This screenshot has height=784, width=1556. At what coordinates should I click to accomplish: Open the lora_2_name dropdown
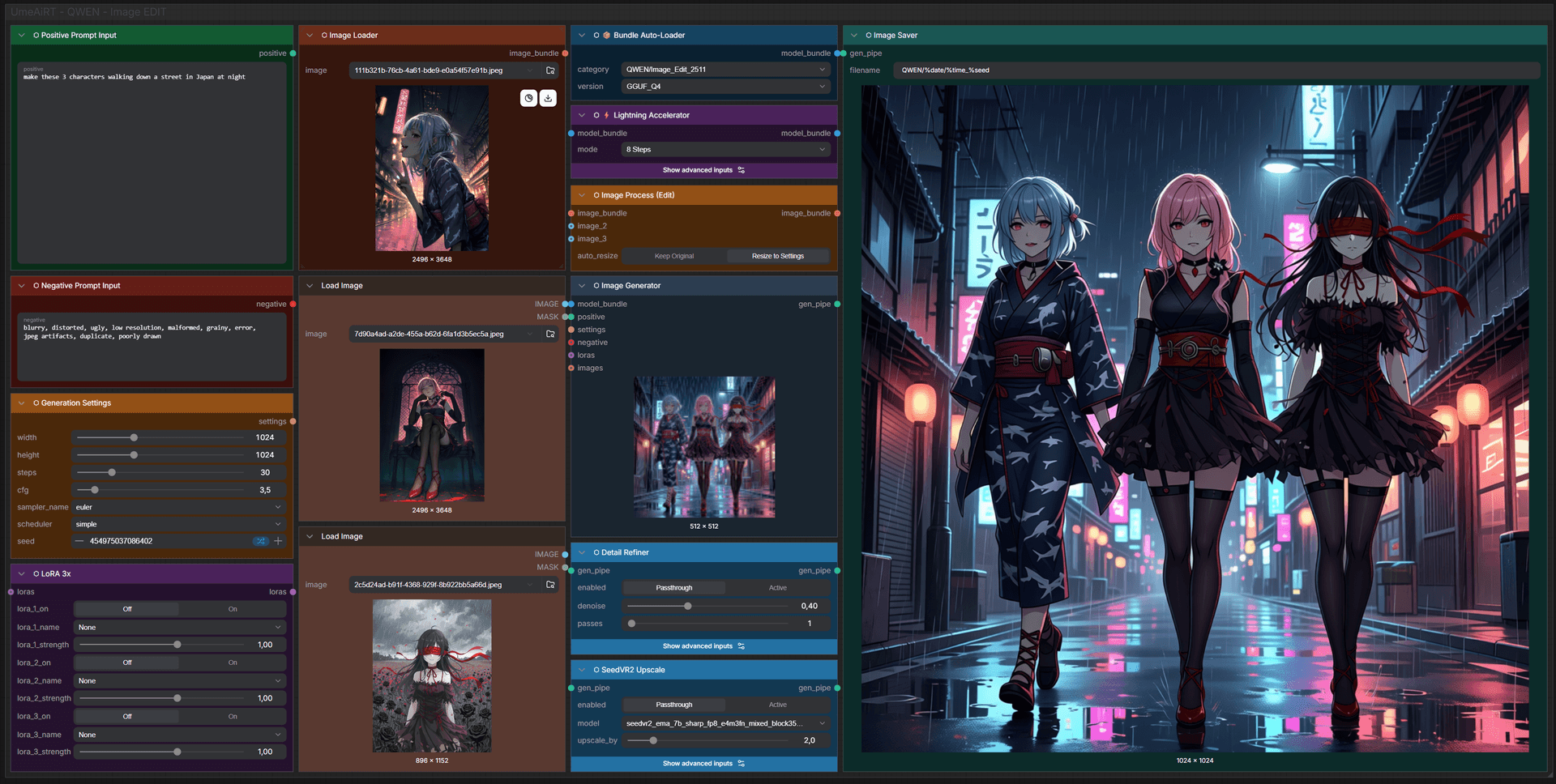(x=180, y=681)
